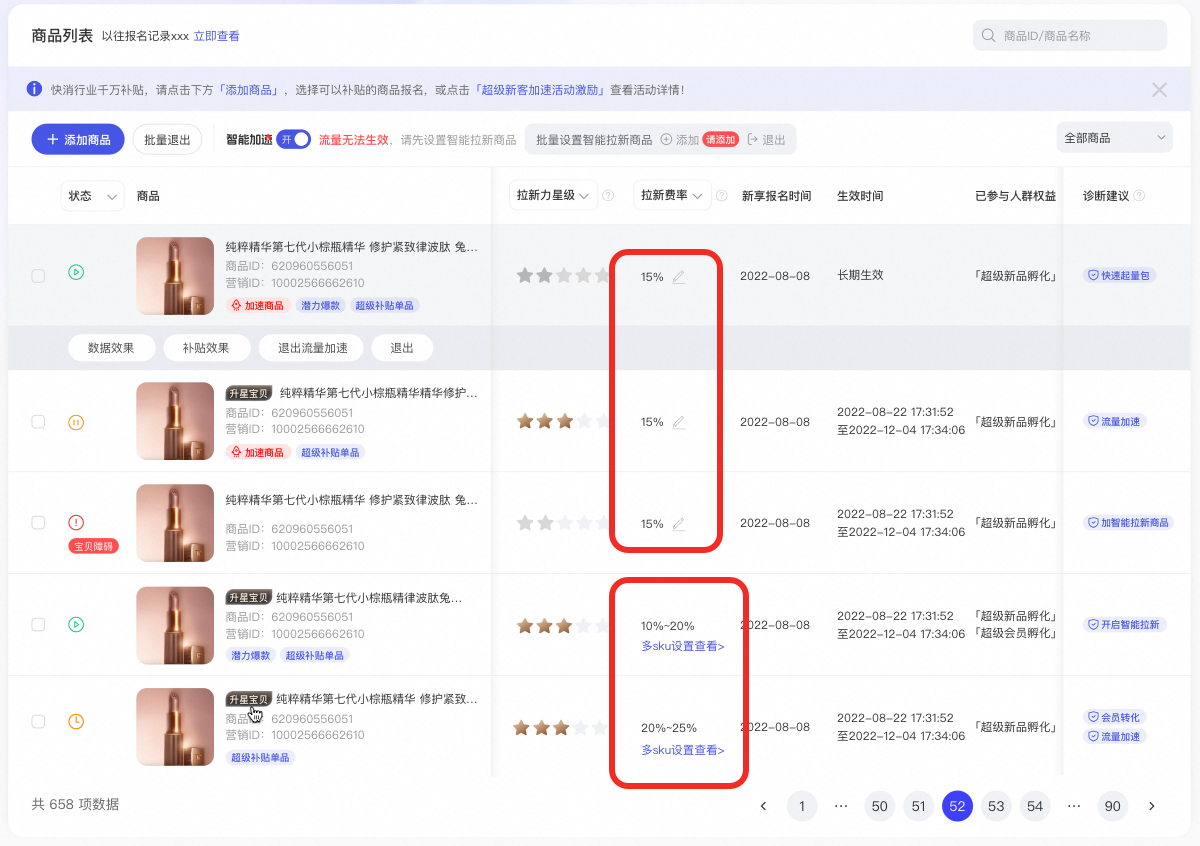Click the 退出 exit icon in the batch settings bar
Viewport: 1200px width, 846px height.
tap(753, 139)
